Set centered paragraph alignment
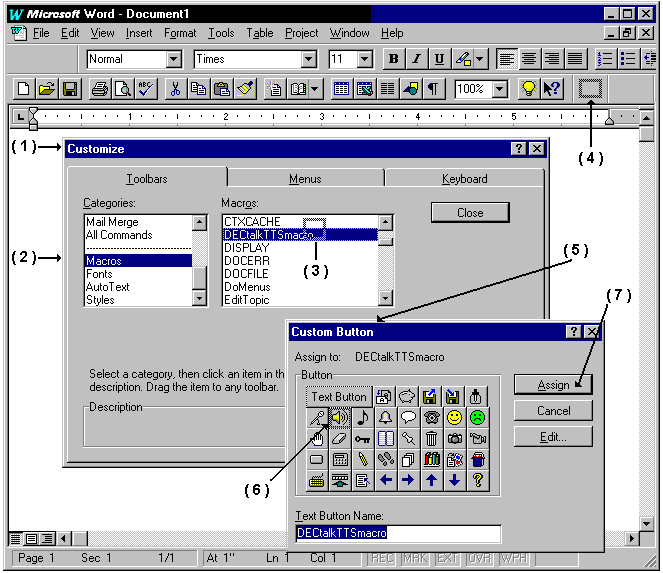Viewport: 663px width, 573px height. 529,59
